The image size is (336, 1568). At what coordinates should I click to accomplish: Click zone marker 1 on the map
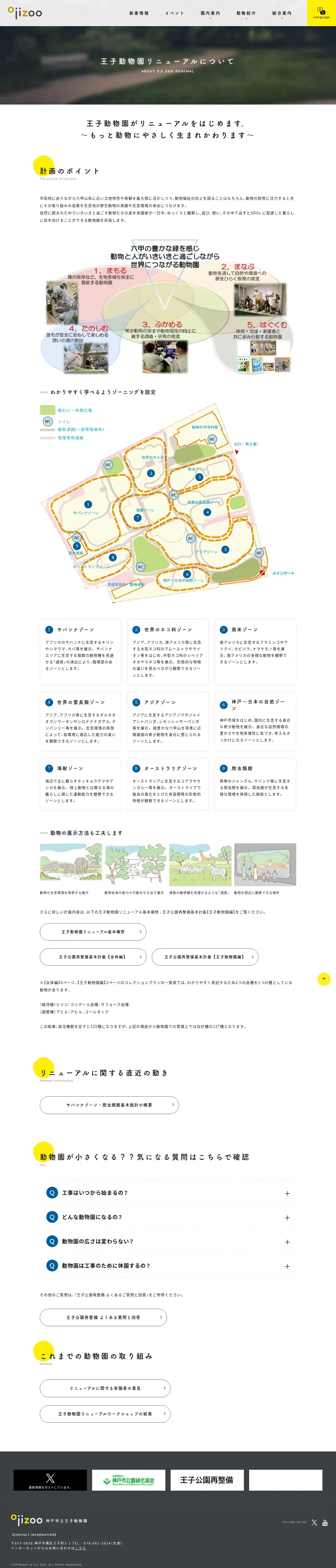click(x=88, y=504)
